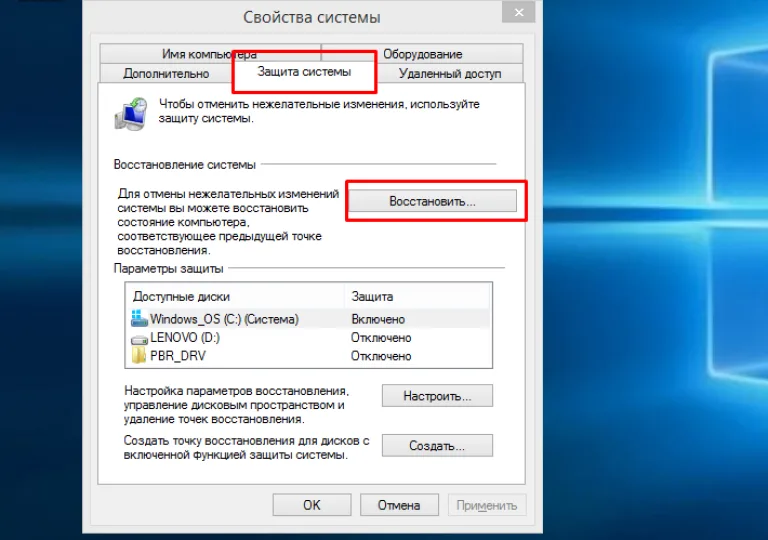Confirm with the OK button

point(312,505)
